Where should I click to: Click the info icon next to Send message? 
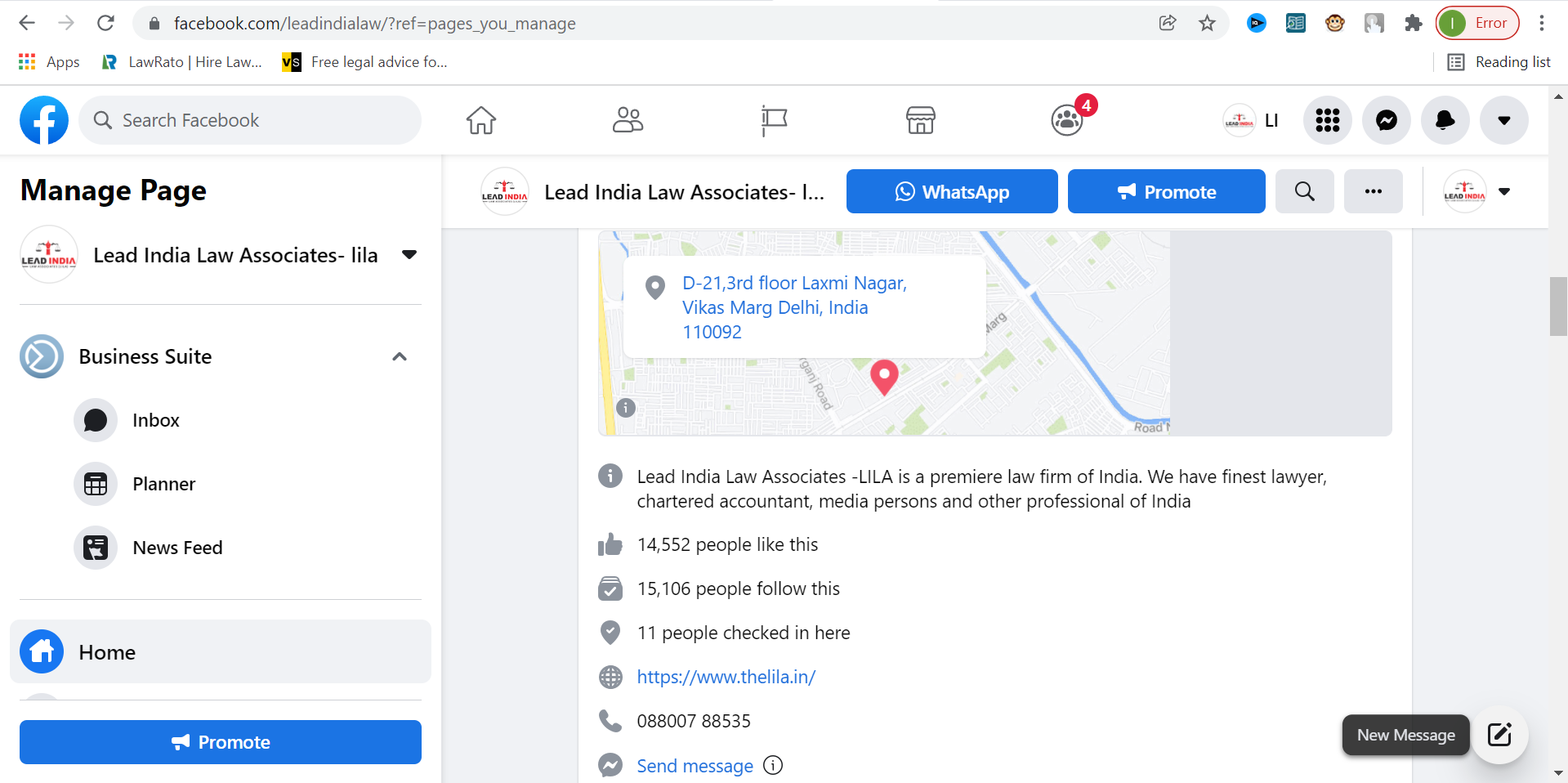coord(773,765)
